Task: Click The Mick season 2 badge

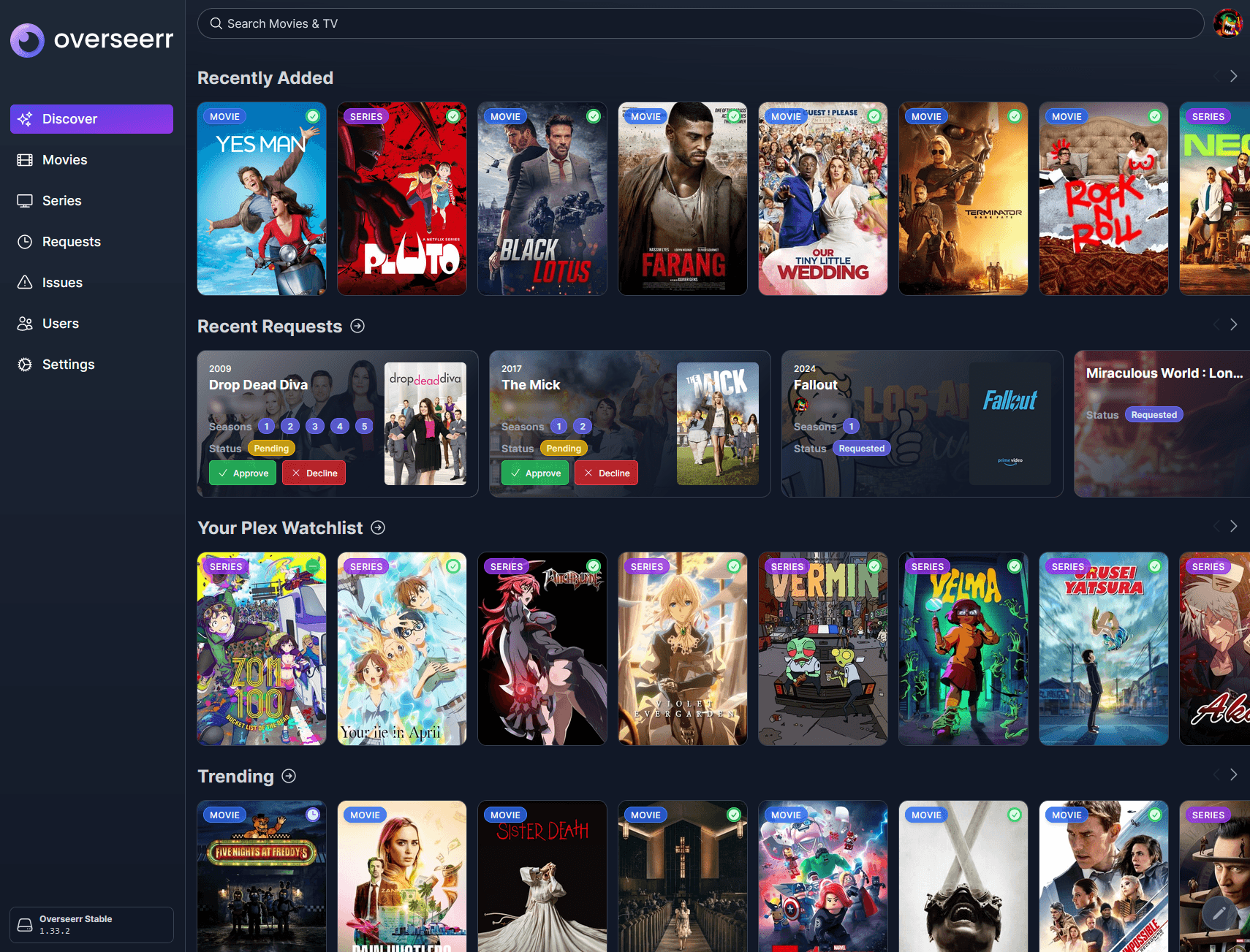Action: point(583,426)
